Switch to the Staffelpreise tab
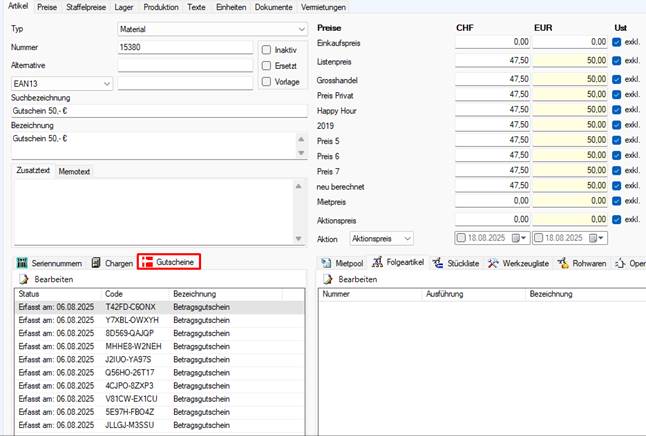This screenshot has height=436, width=646. (x=86, y=7)
